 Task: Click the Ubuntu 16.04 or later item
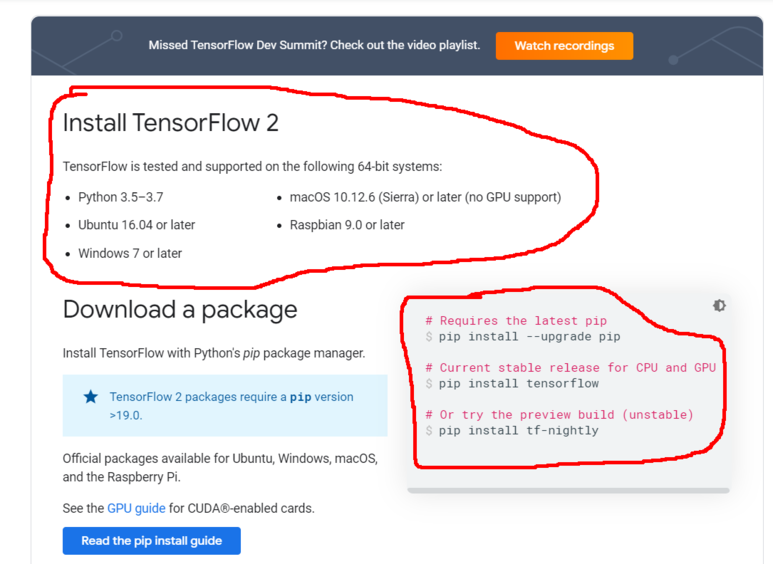click(x=136, y=225)
